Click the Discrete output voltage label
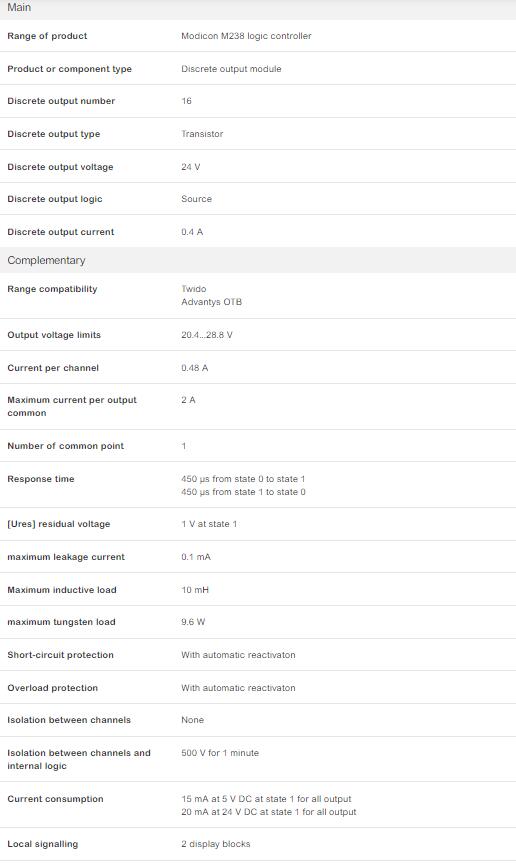 tap(60, 167)
